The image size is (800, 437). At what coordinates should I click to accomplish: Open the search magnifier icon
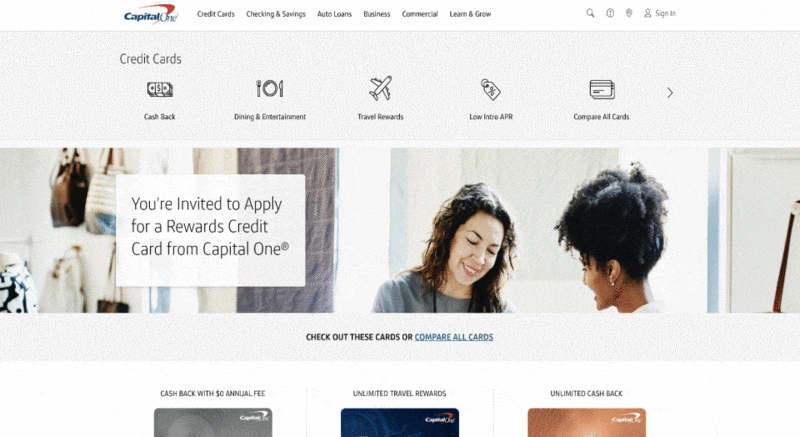[590, 13]
